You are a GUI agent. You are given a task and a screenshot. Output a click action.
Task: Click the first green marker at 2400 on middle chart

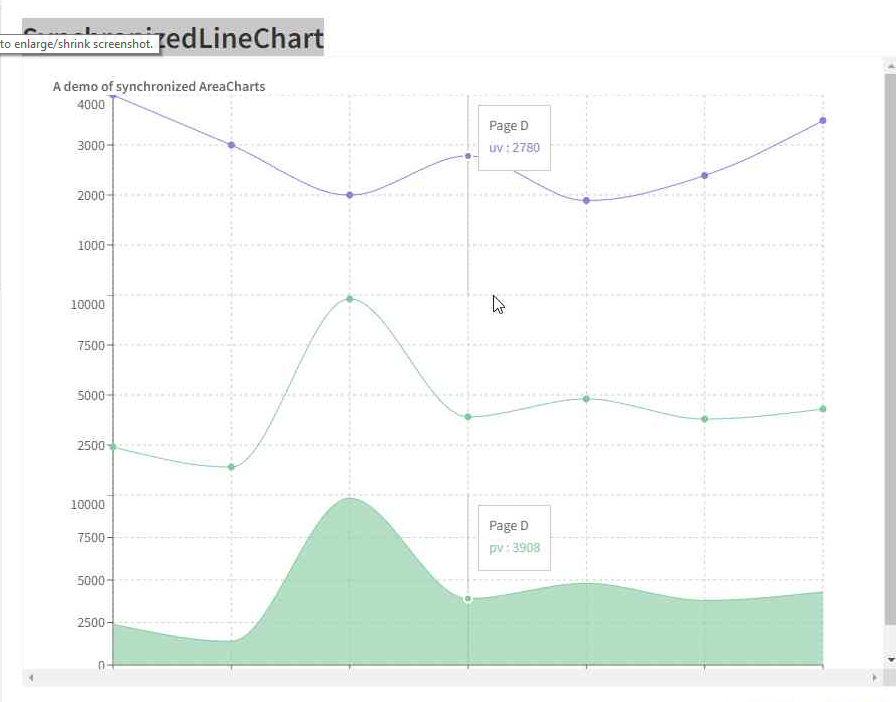113,446
